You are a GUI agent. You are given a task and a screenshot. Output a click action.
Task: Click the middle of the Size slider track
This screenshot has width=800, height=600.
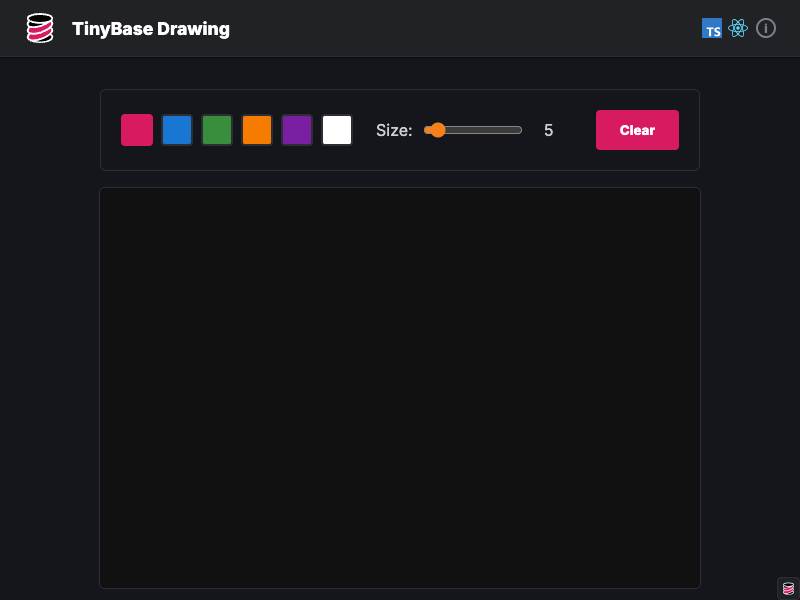473,130
